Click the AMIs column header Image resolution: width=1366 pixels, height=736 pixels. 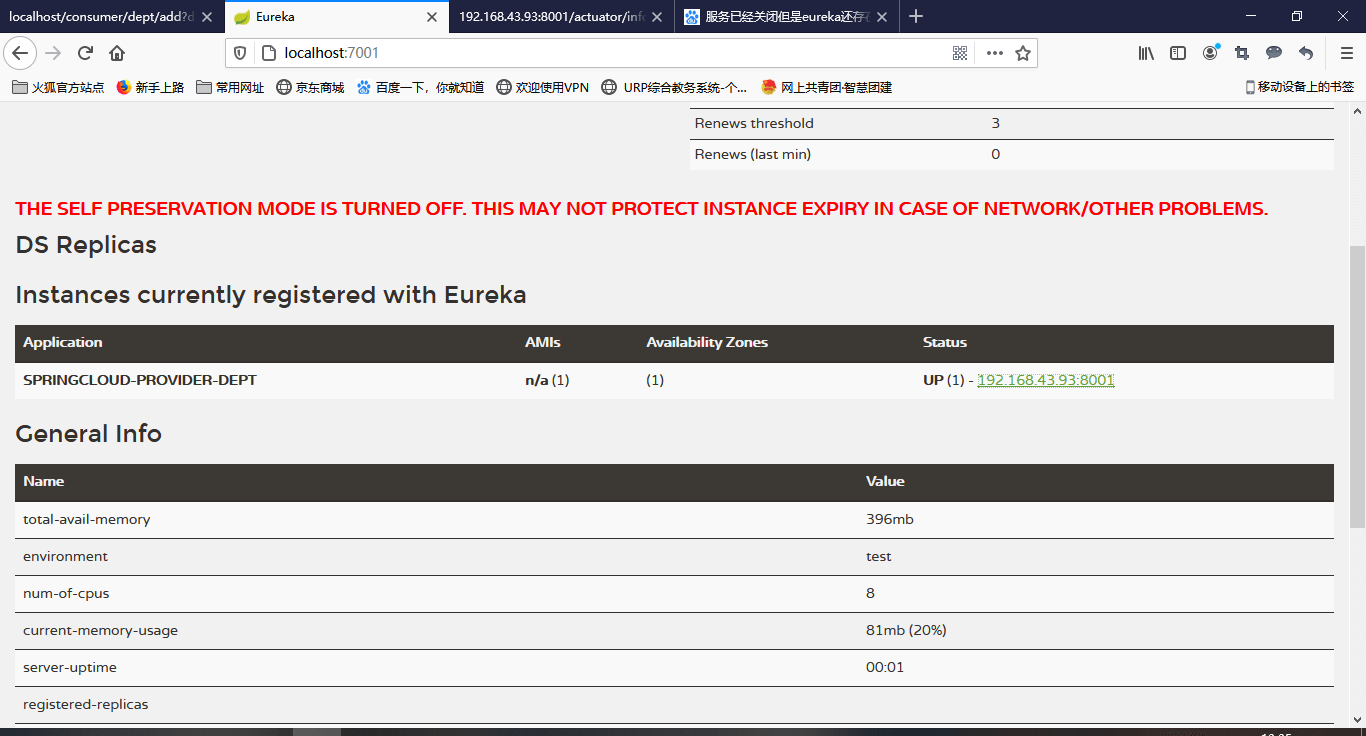coord(543,342)
